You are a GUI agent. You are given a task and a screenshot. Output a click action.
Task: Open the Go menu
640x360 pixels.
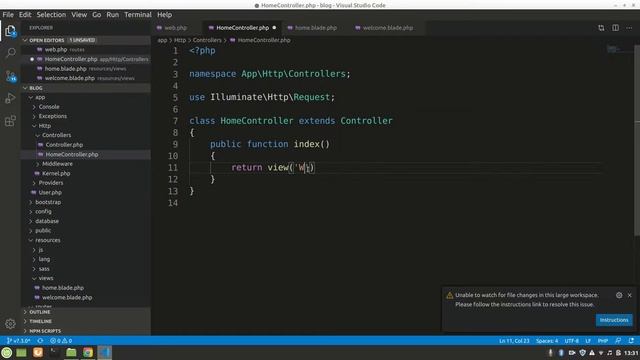(96, 15)
